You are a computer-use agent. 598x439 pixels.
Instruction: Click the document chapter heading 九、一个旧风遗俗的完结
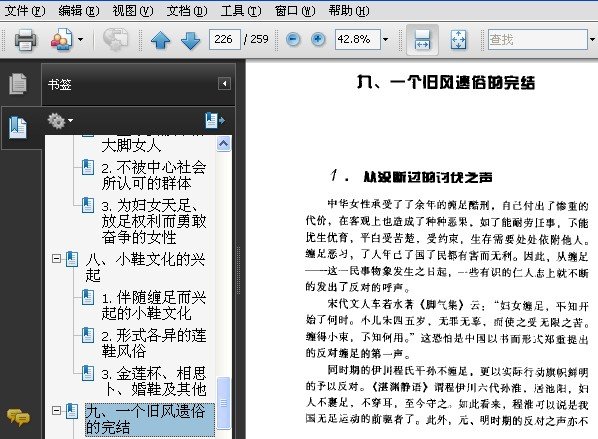[x=446, y=82]
